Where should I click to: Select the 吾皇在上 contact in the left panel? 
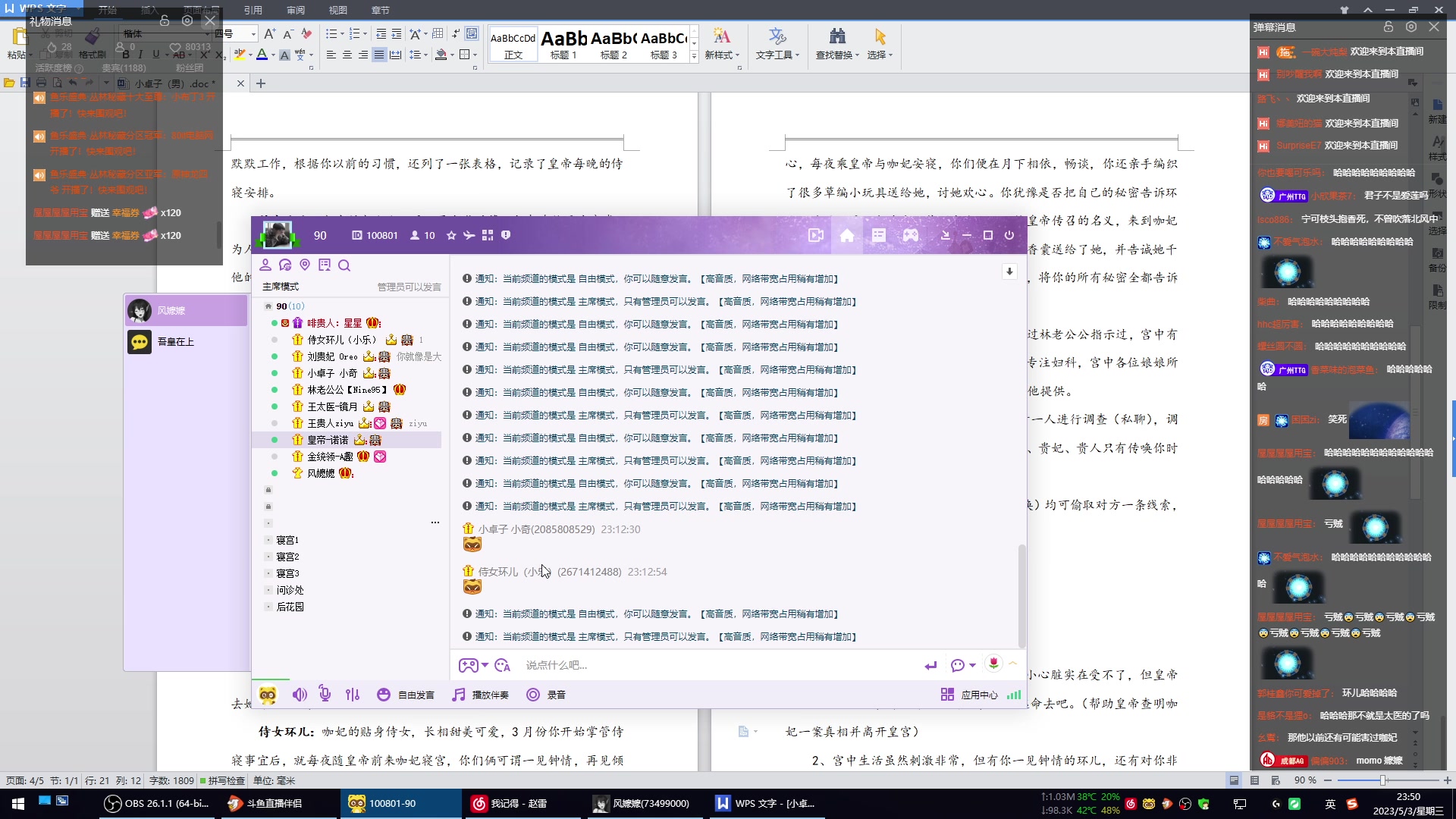[x=187, y=342]
